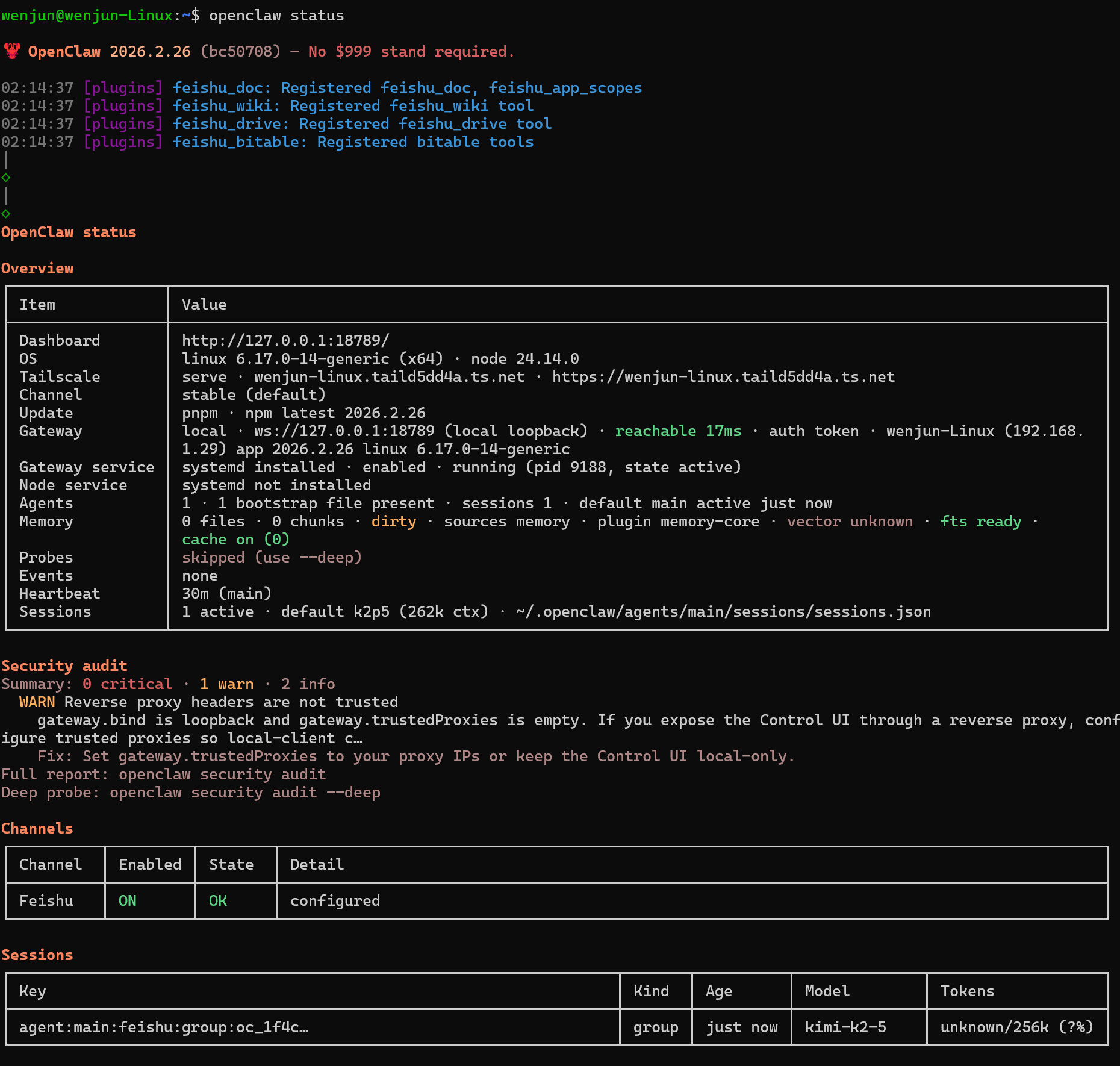The image size is (1120, 1066).
Task: Click the orange 'dirty' memory status
Action: [393, 521]
